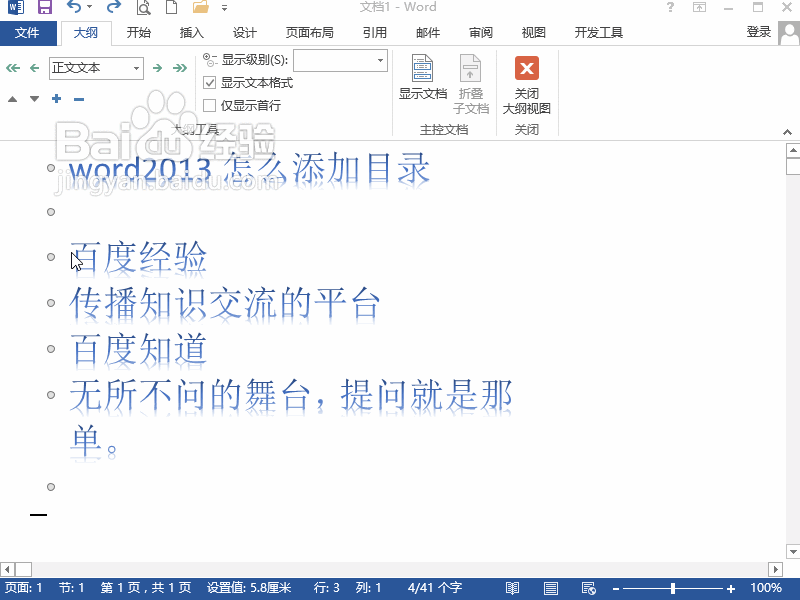Click the text 传播知识交流的平台
The image size is (800, 600).
click(224, 303)
